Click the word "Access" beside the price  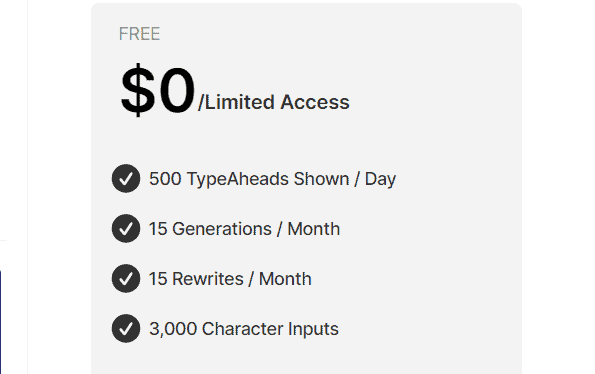point(315,102)
